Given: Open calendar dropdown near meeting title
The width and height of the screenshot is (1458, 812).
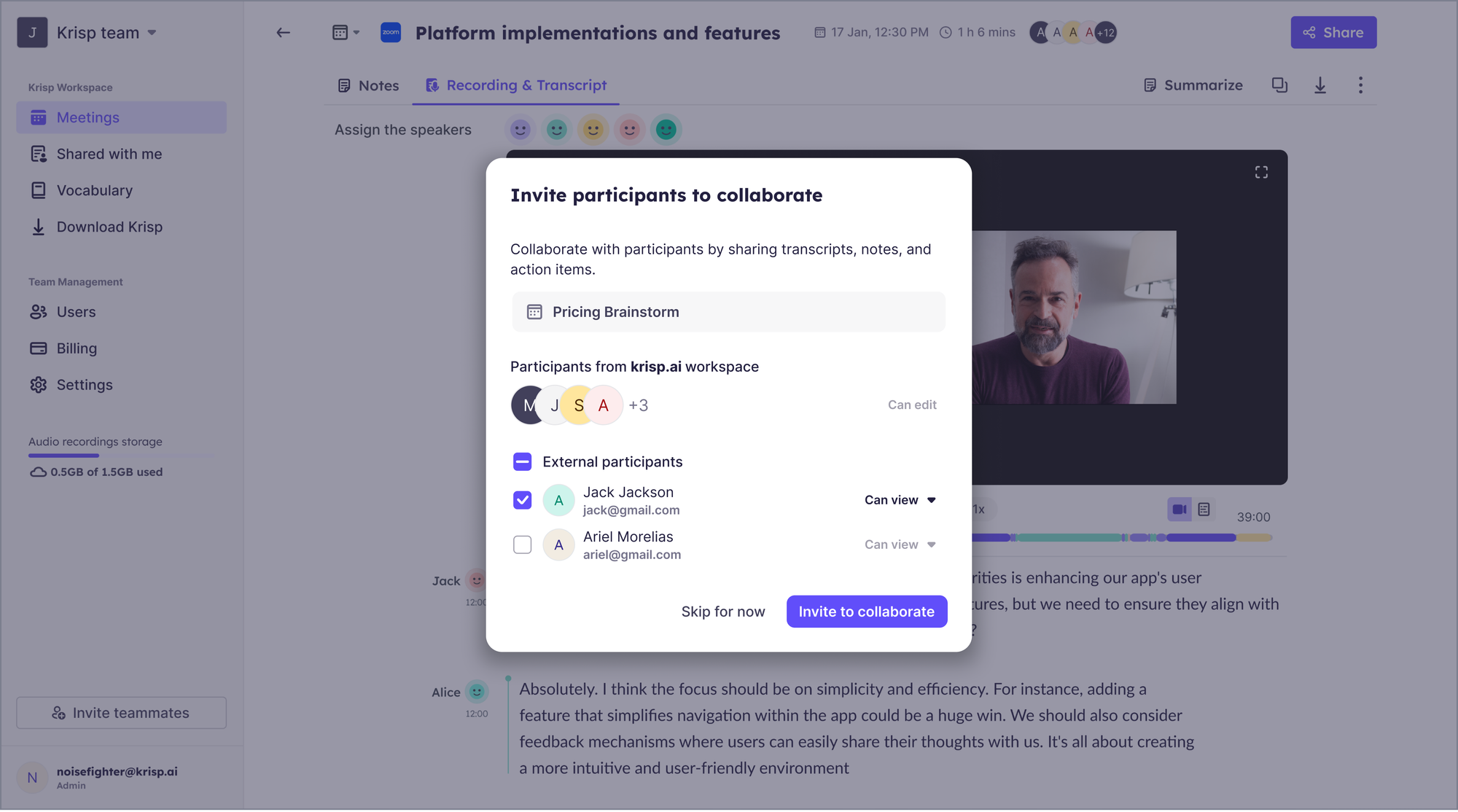Looking at the screenshot, I should point(346,32).
